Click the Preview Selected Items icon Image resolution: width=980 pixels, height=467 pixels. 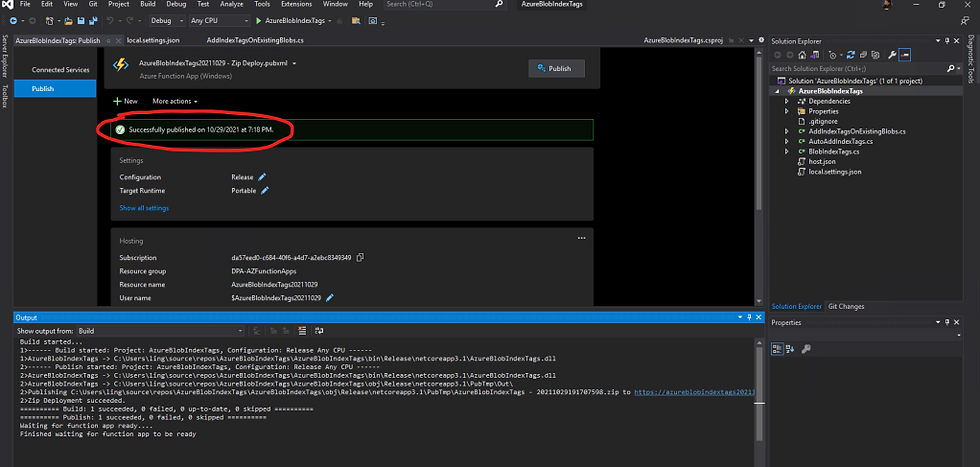tap(904, 55)
